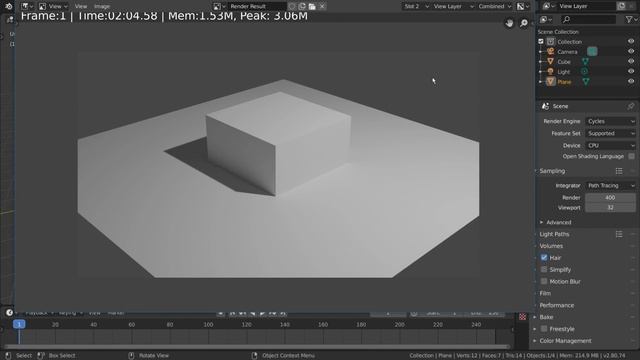Image resolution: width=640 pixels, height=360 pixels.
Task: Open the View mode dropdown in header
Action: (x=53, y=6)
